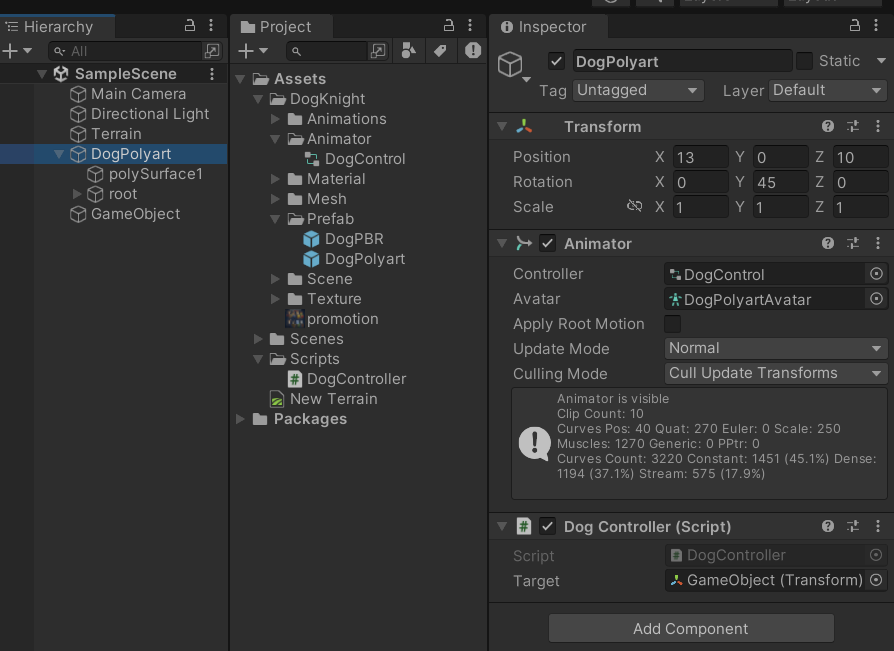
Task: Enable Apply Root Motion checkbox
Action: 672,324
